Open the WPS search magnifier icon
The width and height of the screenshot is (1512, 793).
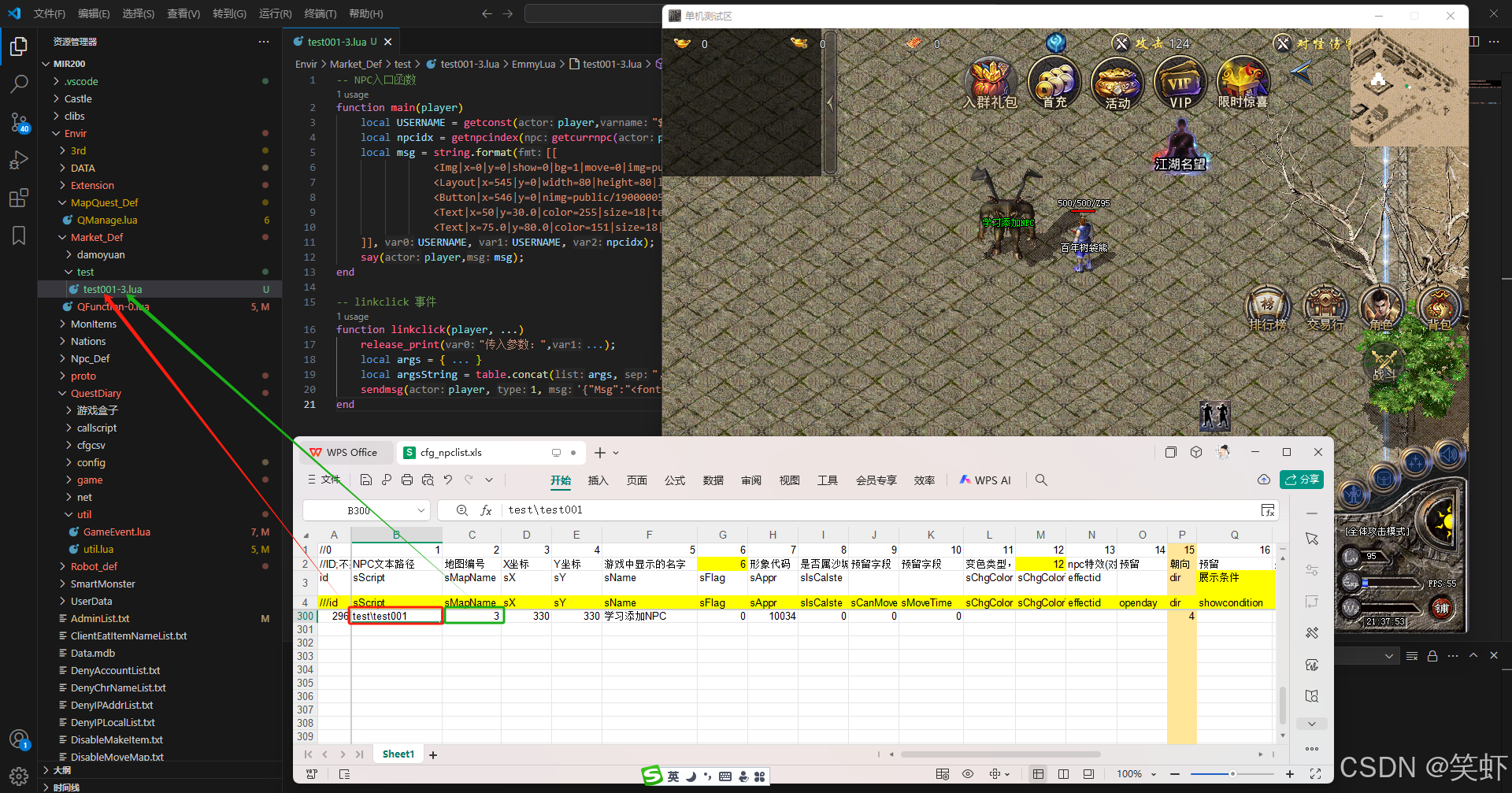tap(1041, 480)
